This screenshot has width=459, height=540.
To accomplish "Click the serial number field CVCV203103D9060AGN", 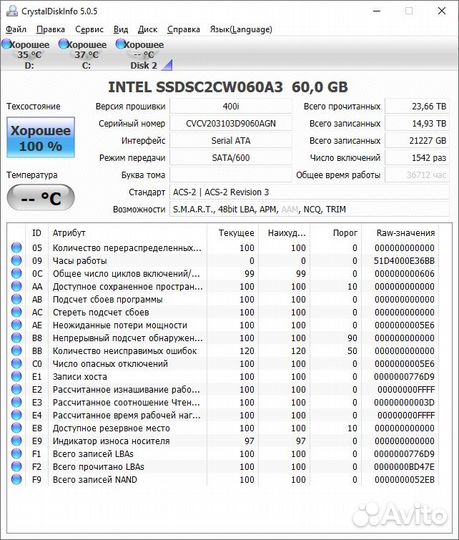I will tap(231, 124).
